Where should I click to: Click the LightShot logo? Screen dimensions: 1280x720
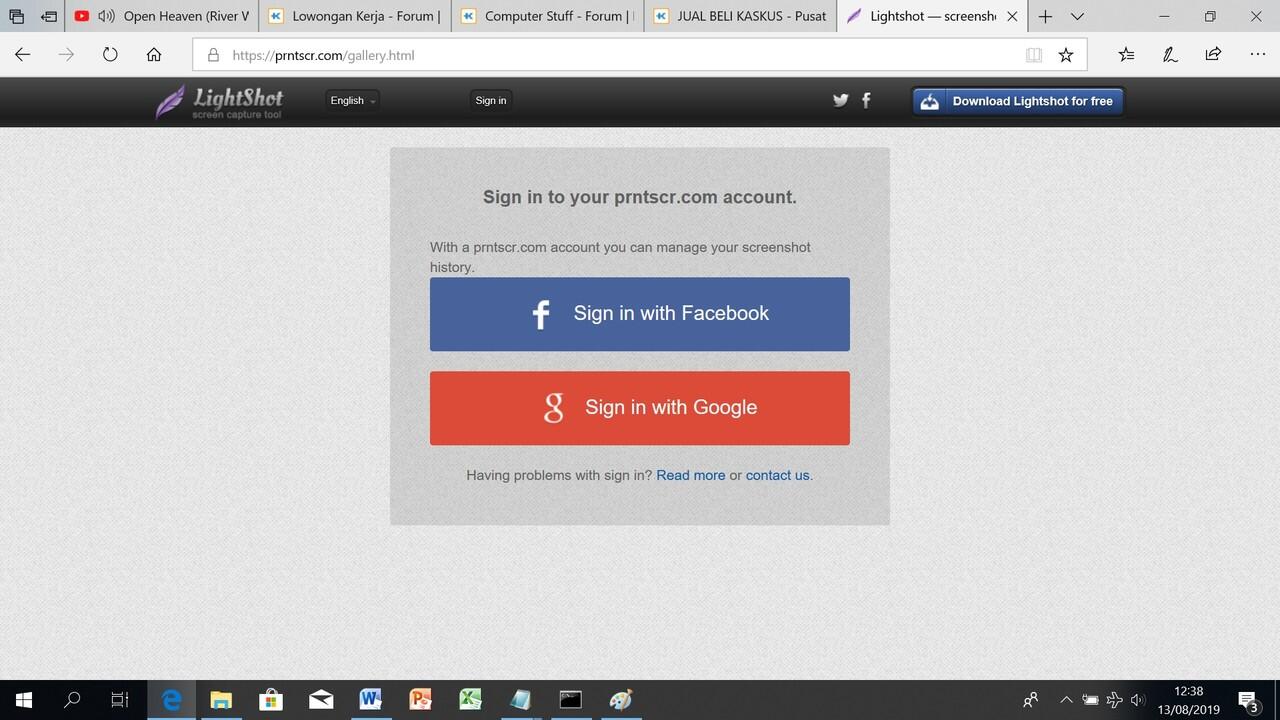220,102
